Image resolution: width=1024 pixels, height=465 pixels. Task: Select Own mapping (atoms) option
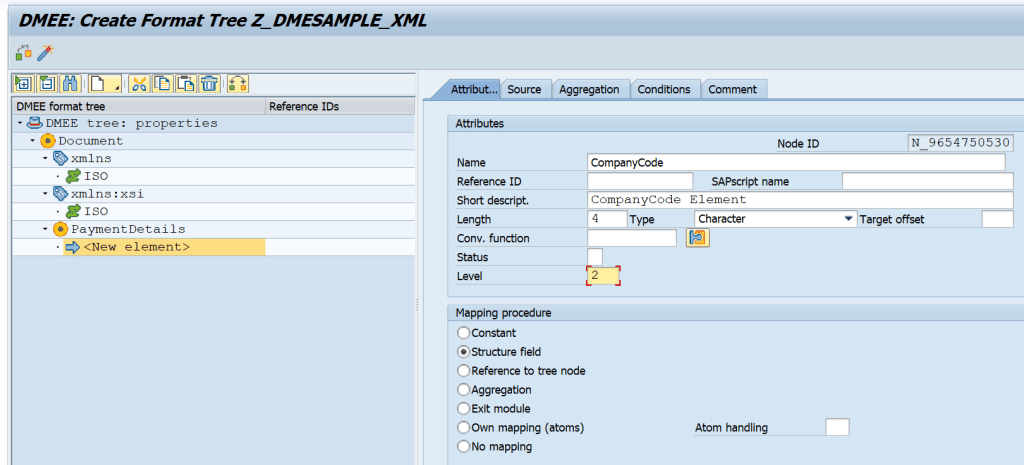(x=464, y=428)
